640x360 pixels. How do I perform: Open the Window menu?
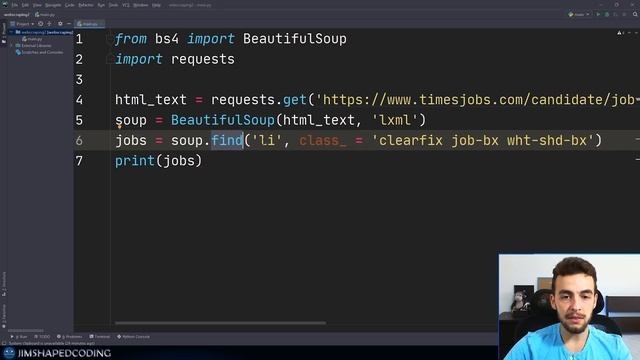(x=141, y=5)
